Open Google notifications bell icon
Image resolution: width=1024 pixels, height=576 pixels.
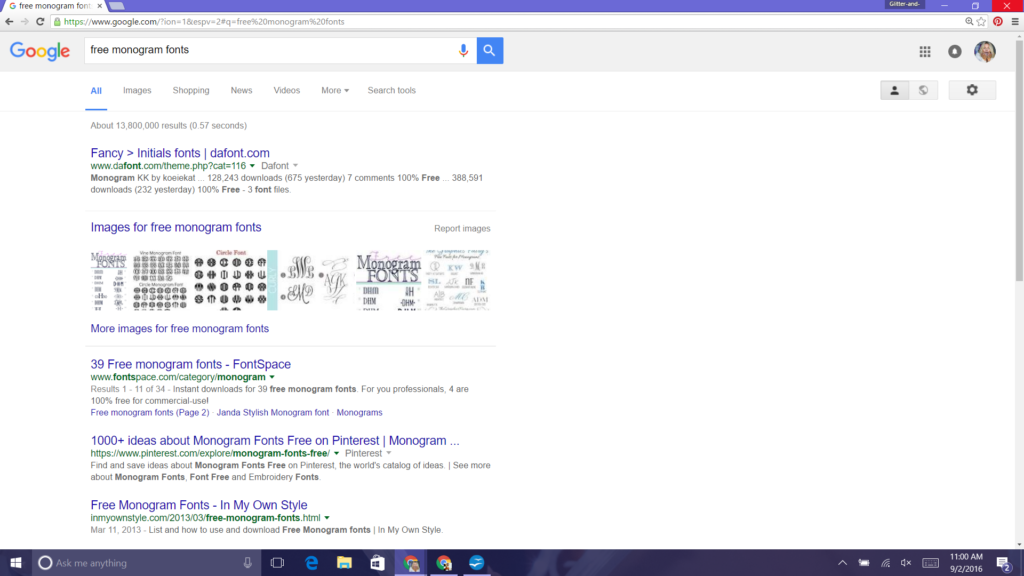(x=955, y=52)
